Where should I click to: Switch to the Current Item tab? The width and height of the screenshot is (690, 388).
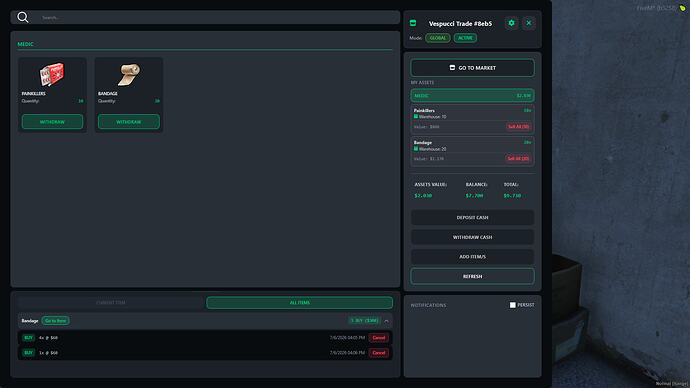tap(111, 303)
